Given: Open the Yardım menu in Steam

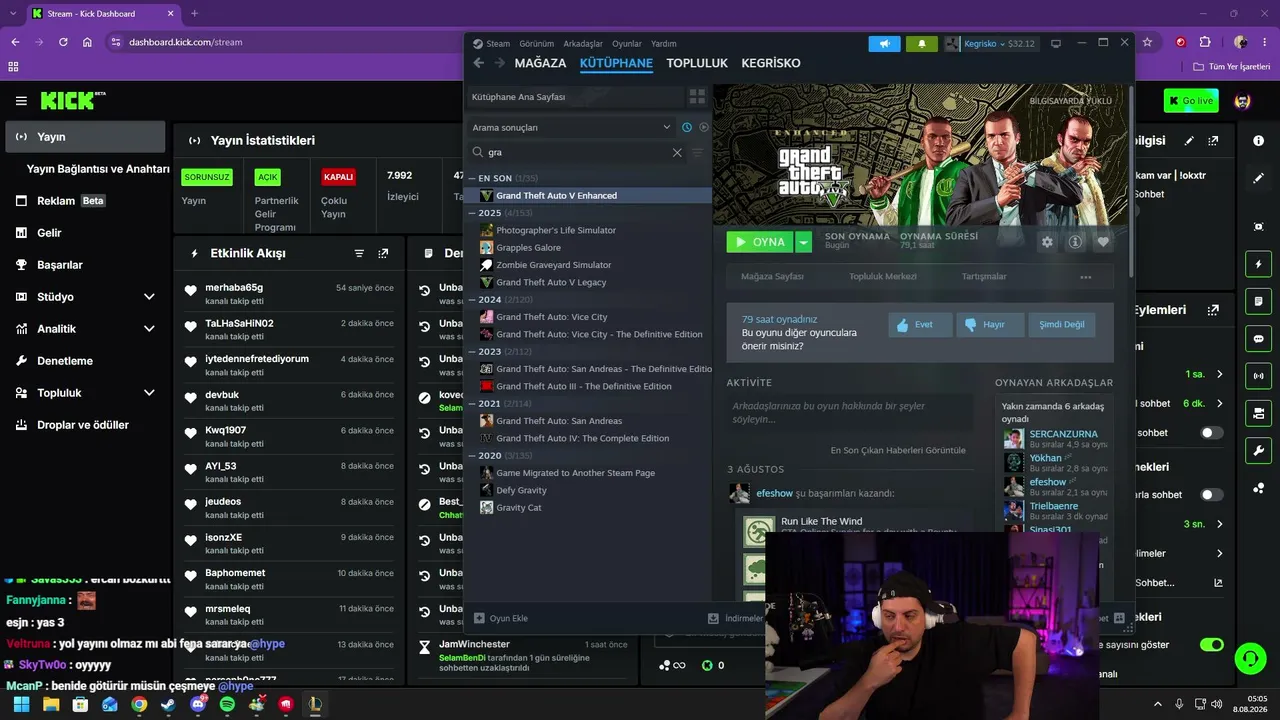Looking at the screenshot, I should tap(664, 44).
